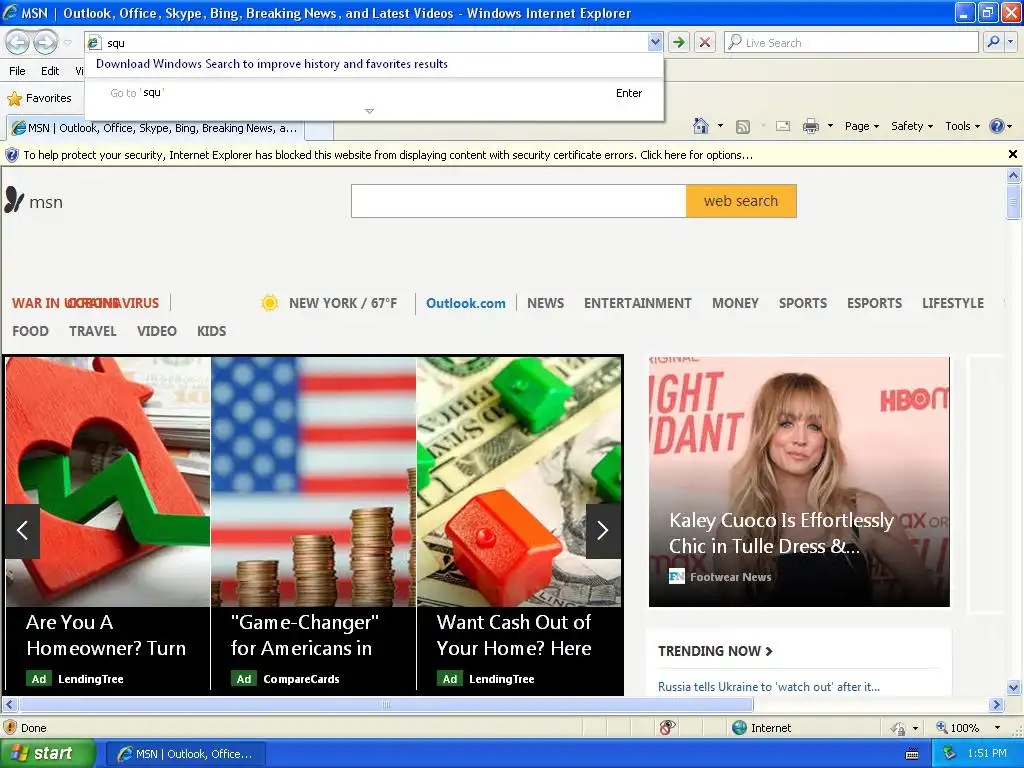This screenshot has width=1024, height=768.
Task: Click the Forward navigation arrow button
Action: (45, 42)
